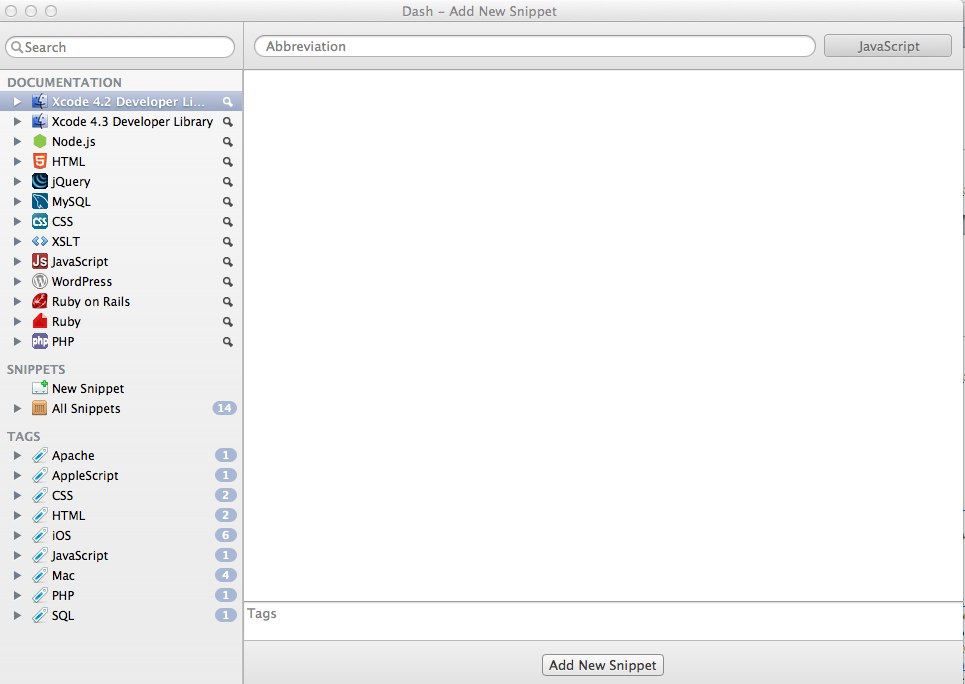
Task: Click the Add New Snippet button
Action: click(x=603, y=665)
